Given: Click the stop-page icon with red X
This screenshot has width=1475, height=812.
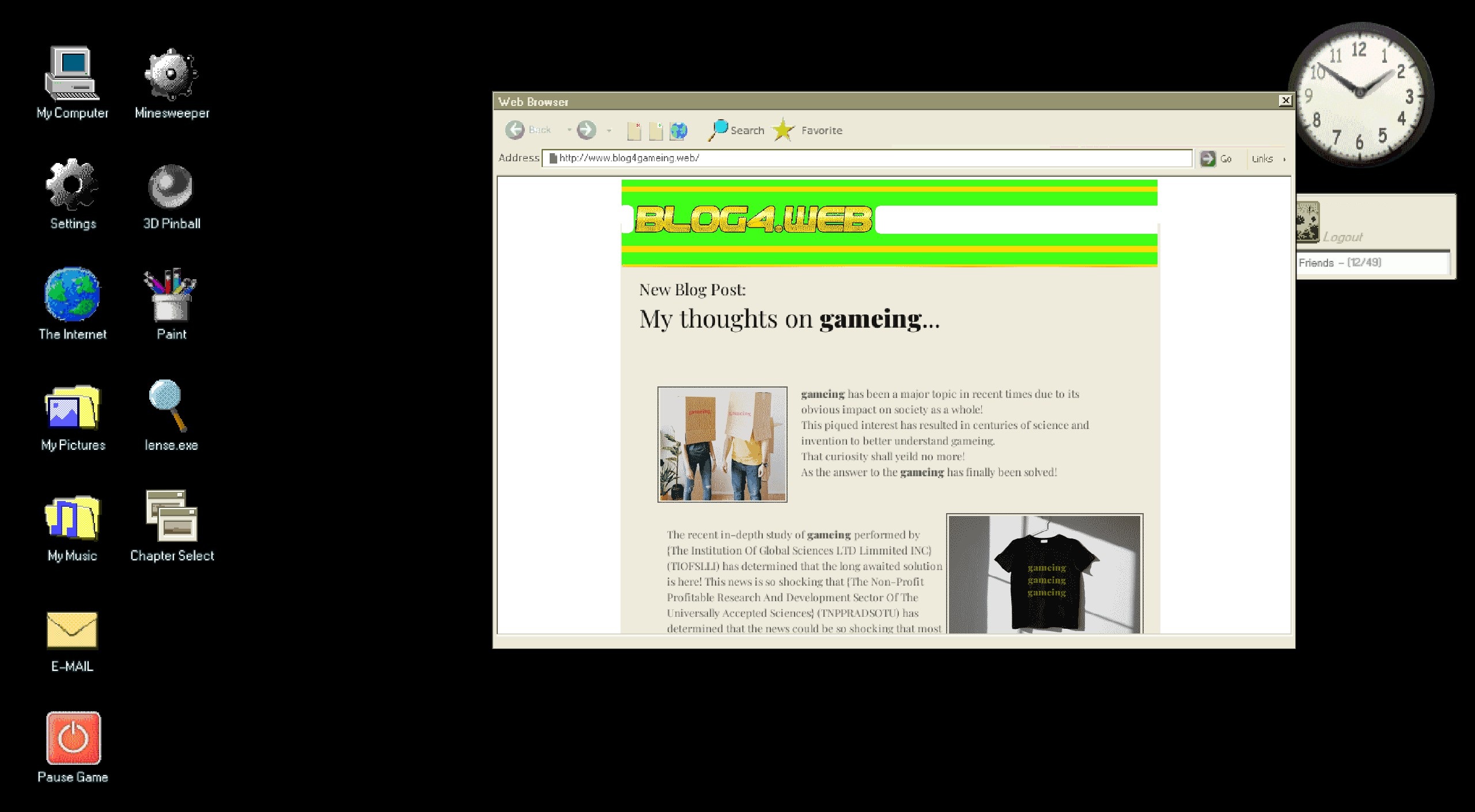Looking at the screenshot, I should [x=634, y=131].
